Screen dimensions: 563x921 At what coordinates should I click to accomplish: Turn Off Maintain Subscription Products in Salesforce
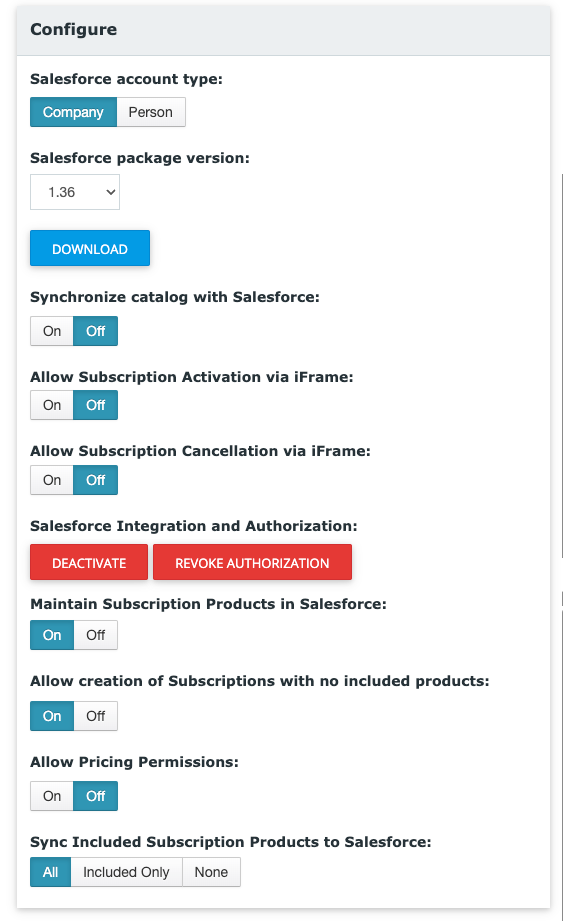coord(96,636)
